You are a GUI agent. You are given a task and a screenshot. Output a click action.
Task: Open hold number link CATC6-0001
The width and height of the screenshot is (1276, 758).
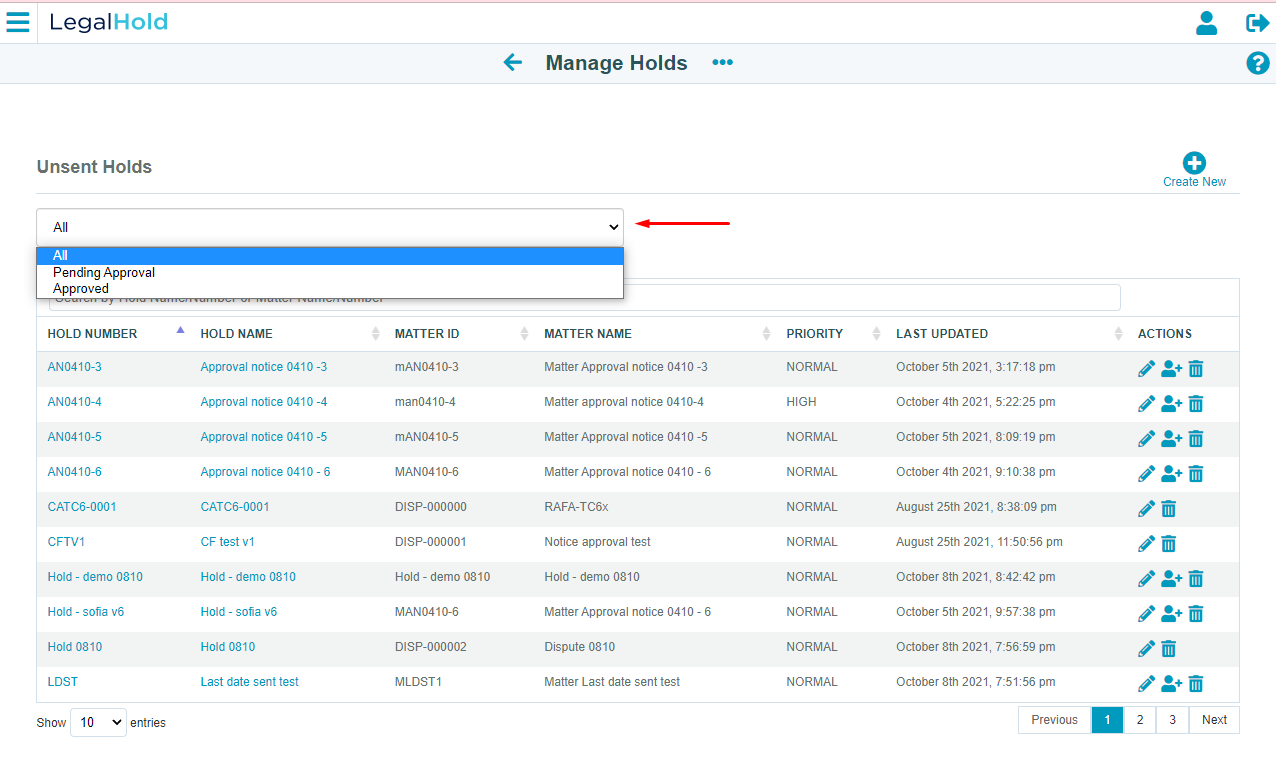[x=82, y=507]
